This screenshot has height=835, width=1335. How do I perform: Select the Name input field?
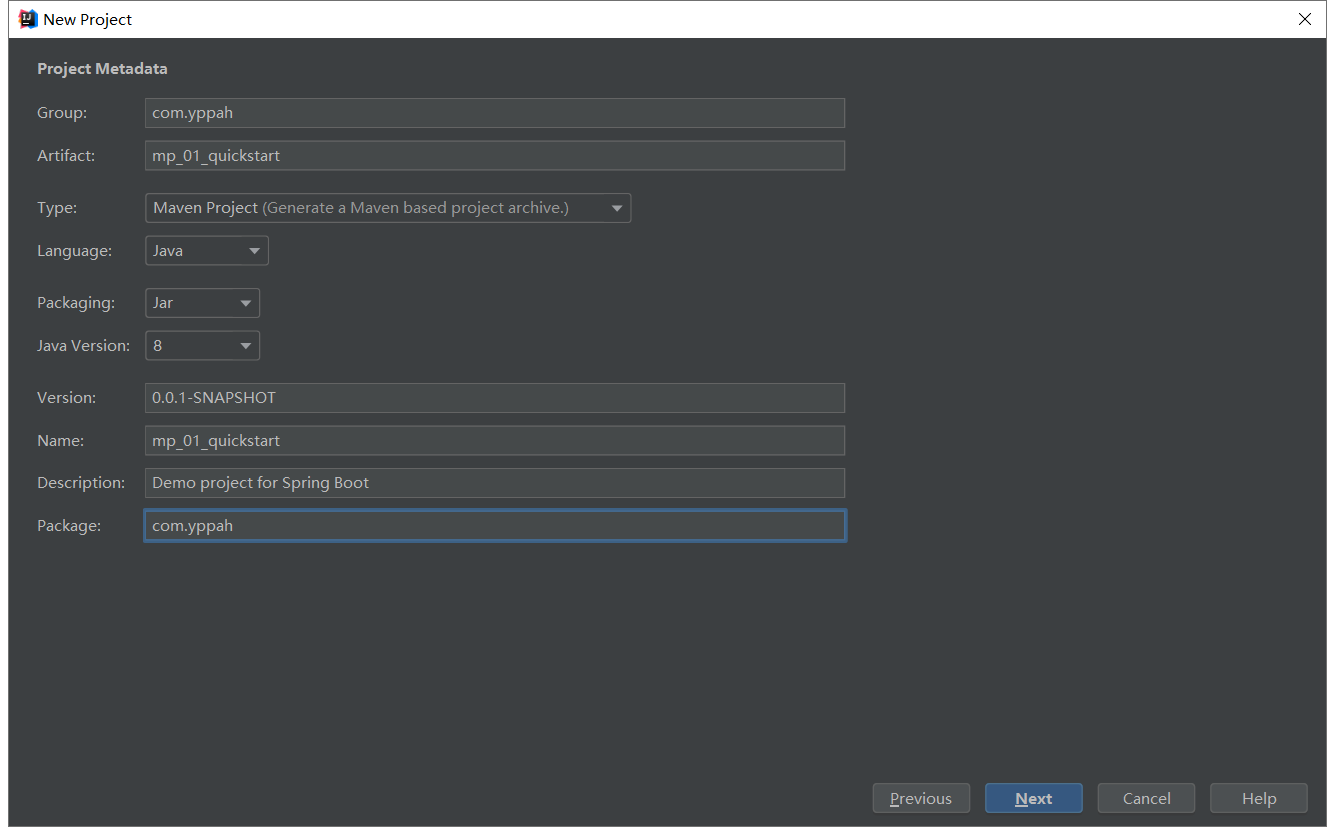tap(494, 441)
